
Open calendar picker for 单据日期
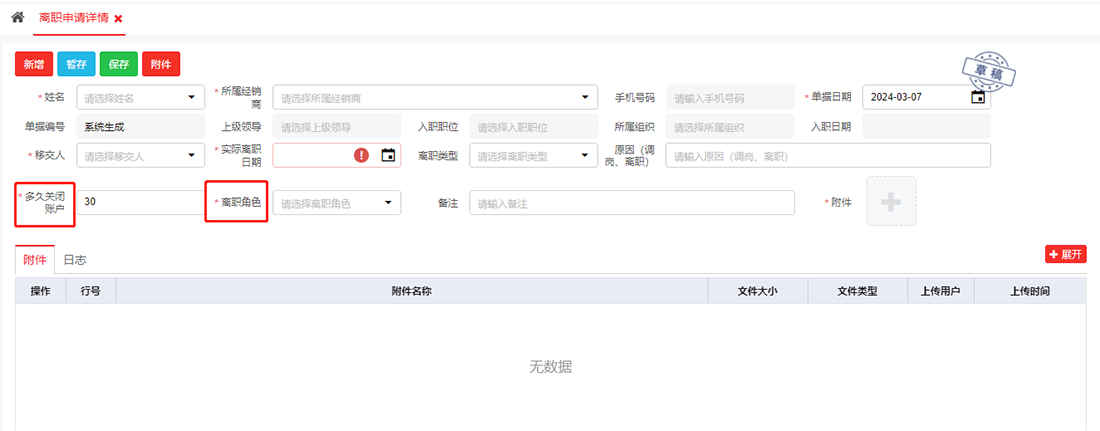click(978, 97)
